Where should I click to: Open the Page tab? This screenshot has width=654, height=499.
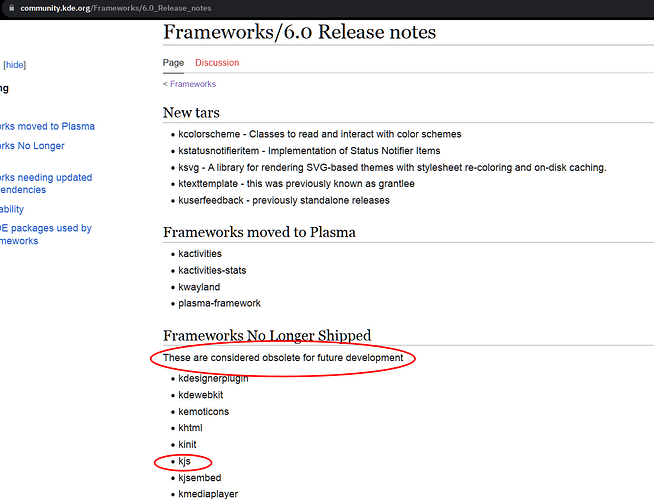point(173,63)
